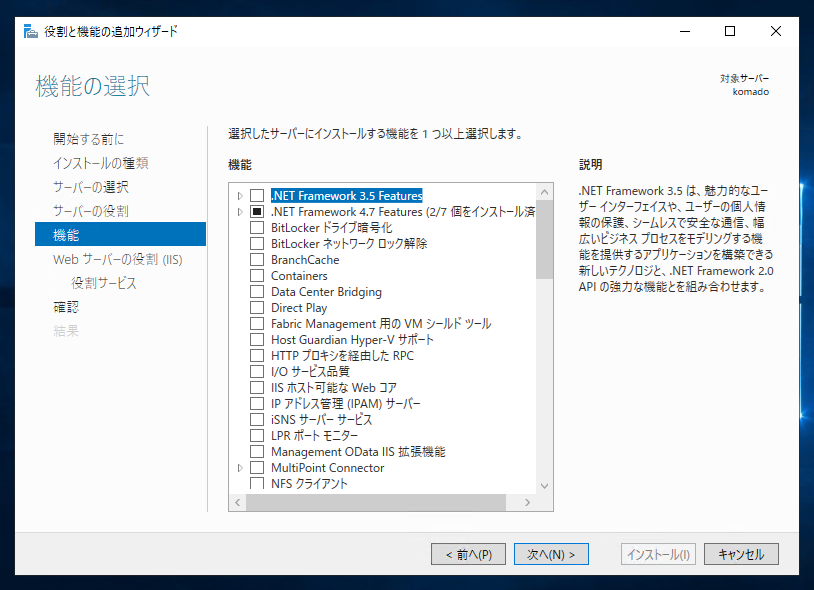Switch to サーバーの役割 step
814x590 pixels.
pyautogui.click(x=91, y=211)
